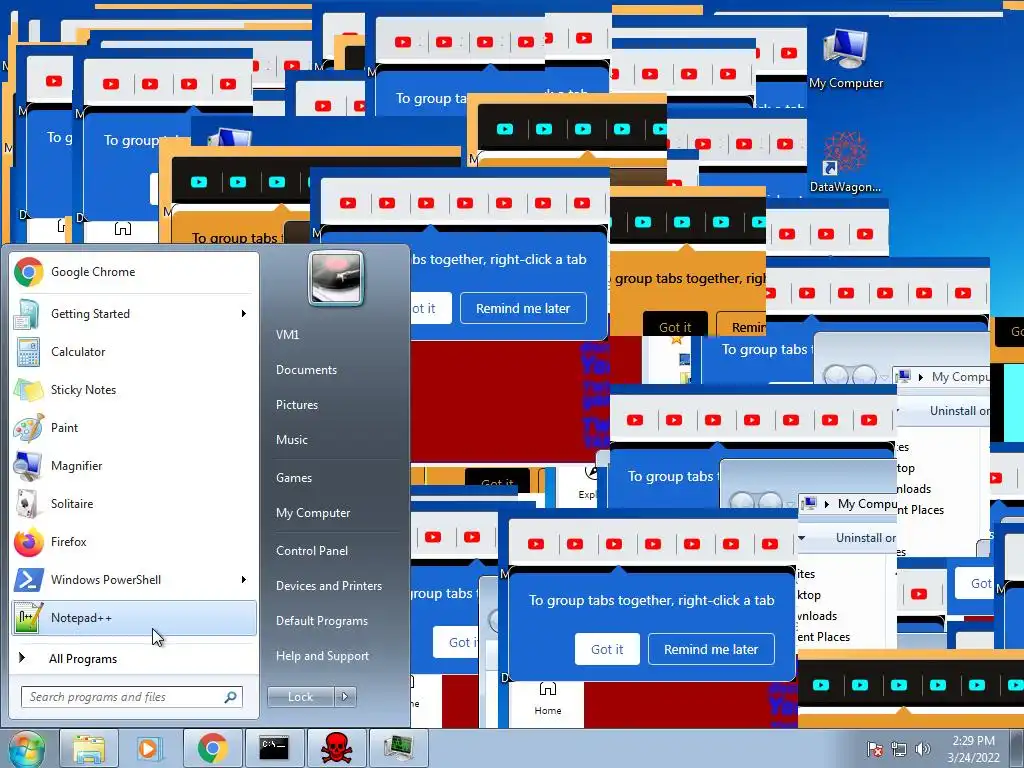
Task: Open Help and Support
Action: click(322, 656)
